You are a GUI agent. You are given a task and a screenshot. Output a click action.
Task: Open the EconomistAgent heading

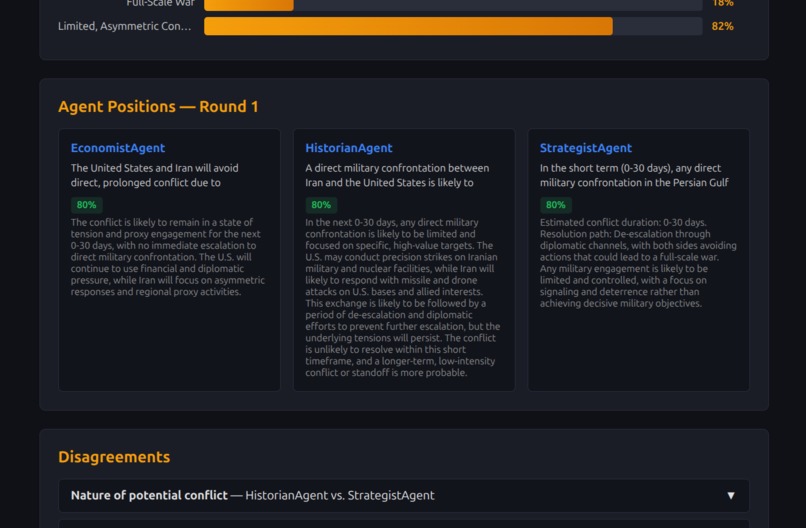(x=118, y=148)
